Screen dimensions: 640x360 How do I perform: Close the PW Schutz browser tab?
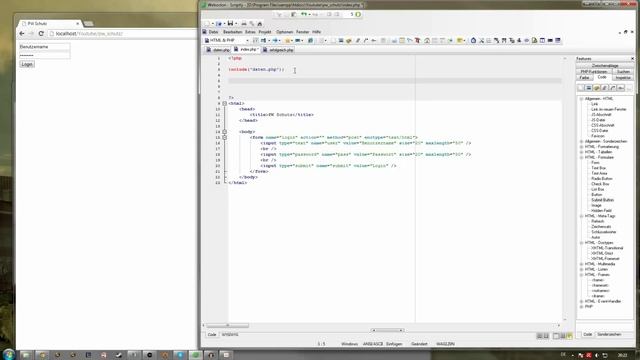click(x=78, y=24)
